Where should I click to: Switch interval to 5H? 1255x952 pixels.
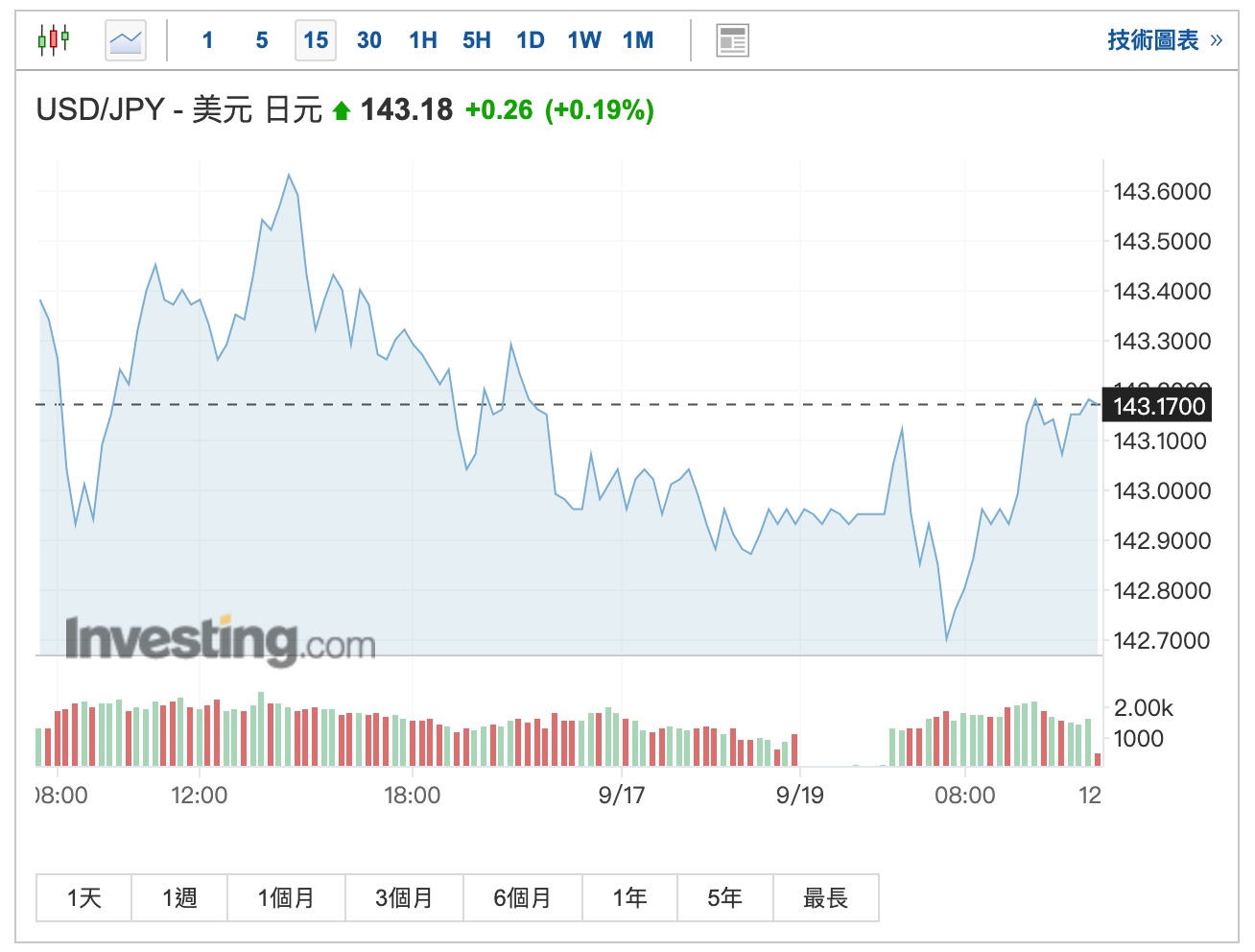[x=477, y=40]
